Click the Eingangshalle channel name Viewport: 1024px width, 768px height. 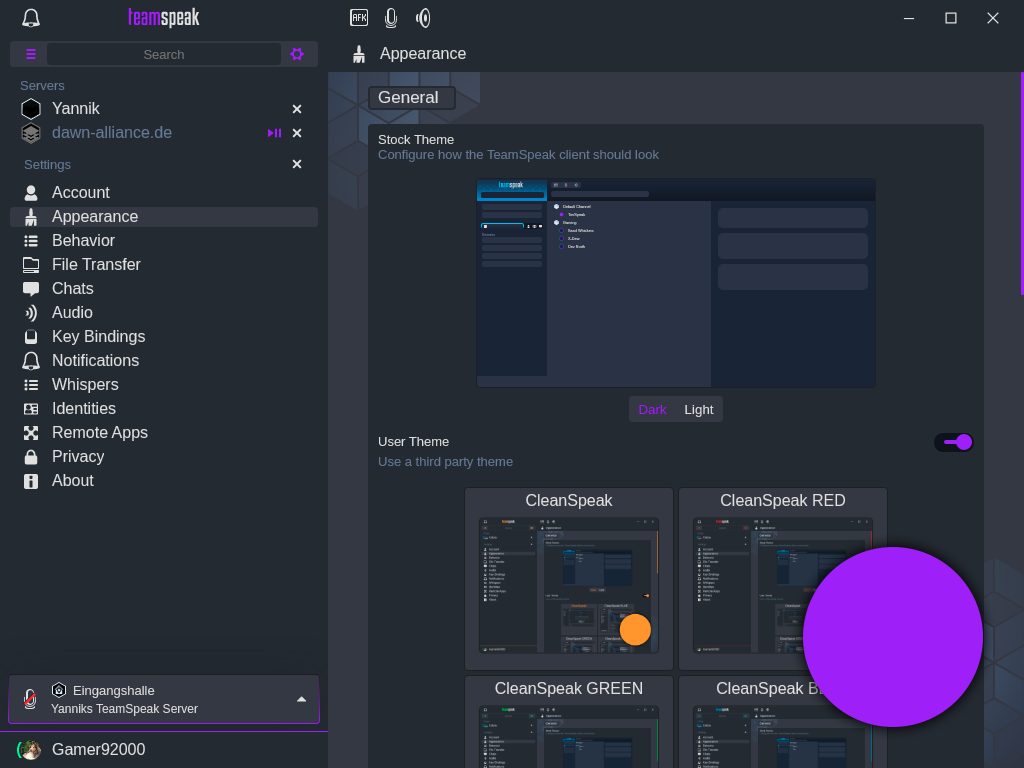pyautogui.click(x=114, y=690)
